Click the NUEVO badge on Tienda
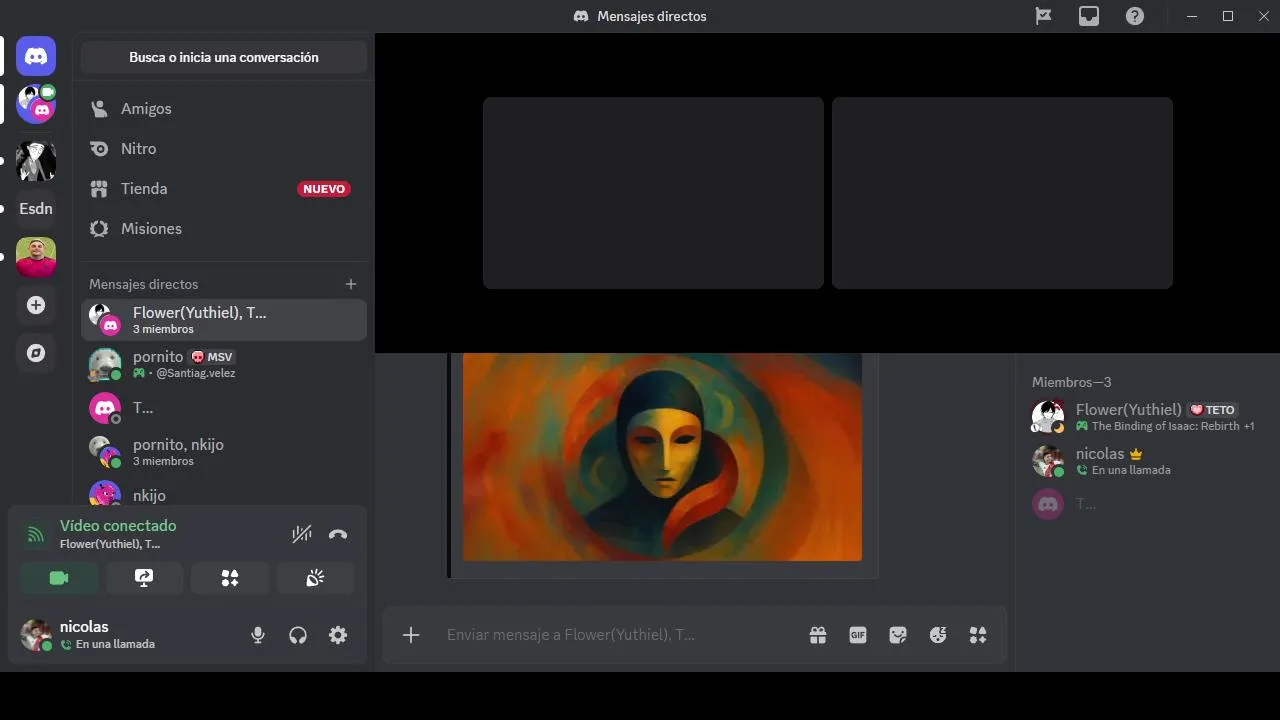Viewport: 1280px width, 720px height. 324,189
